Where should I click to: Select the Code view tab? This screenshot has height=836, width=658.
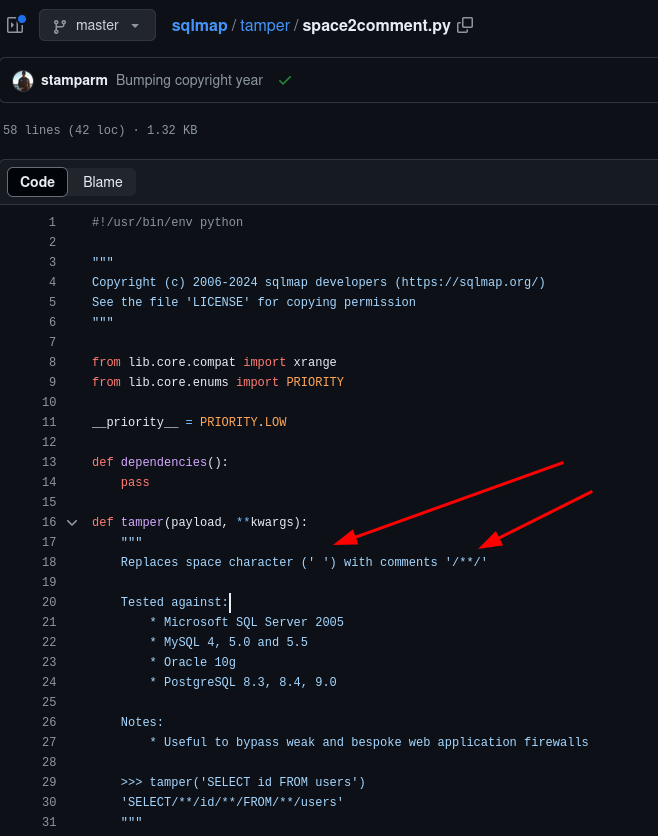[38, 182]
